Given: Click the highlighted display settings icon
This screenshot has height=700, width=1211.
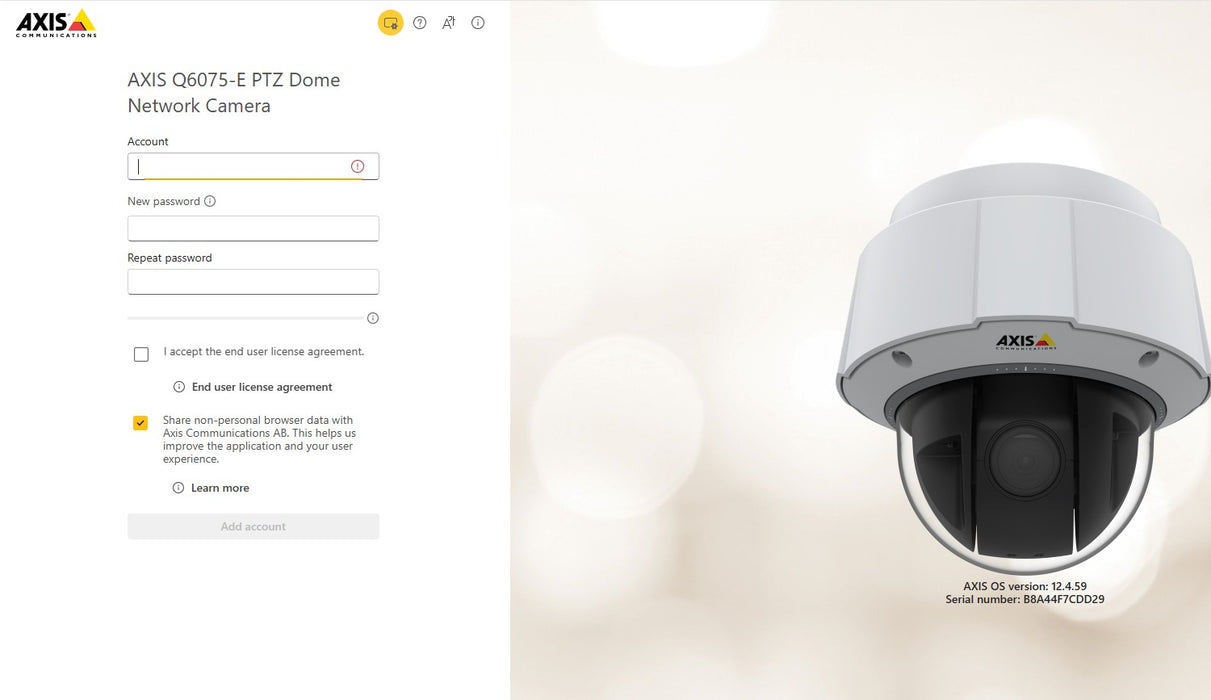Looking at the screenshot, I should coord(390,23).
